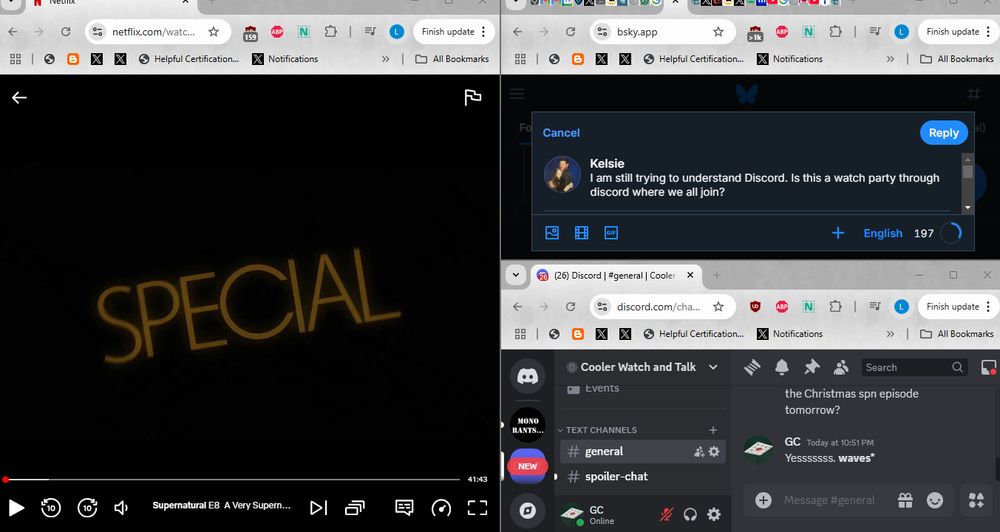
Task: Open Extensions puzzle menu in Netflix window
Action: pyautogui.click(x=330, y=32)
